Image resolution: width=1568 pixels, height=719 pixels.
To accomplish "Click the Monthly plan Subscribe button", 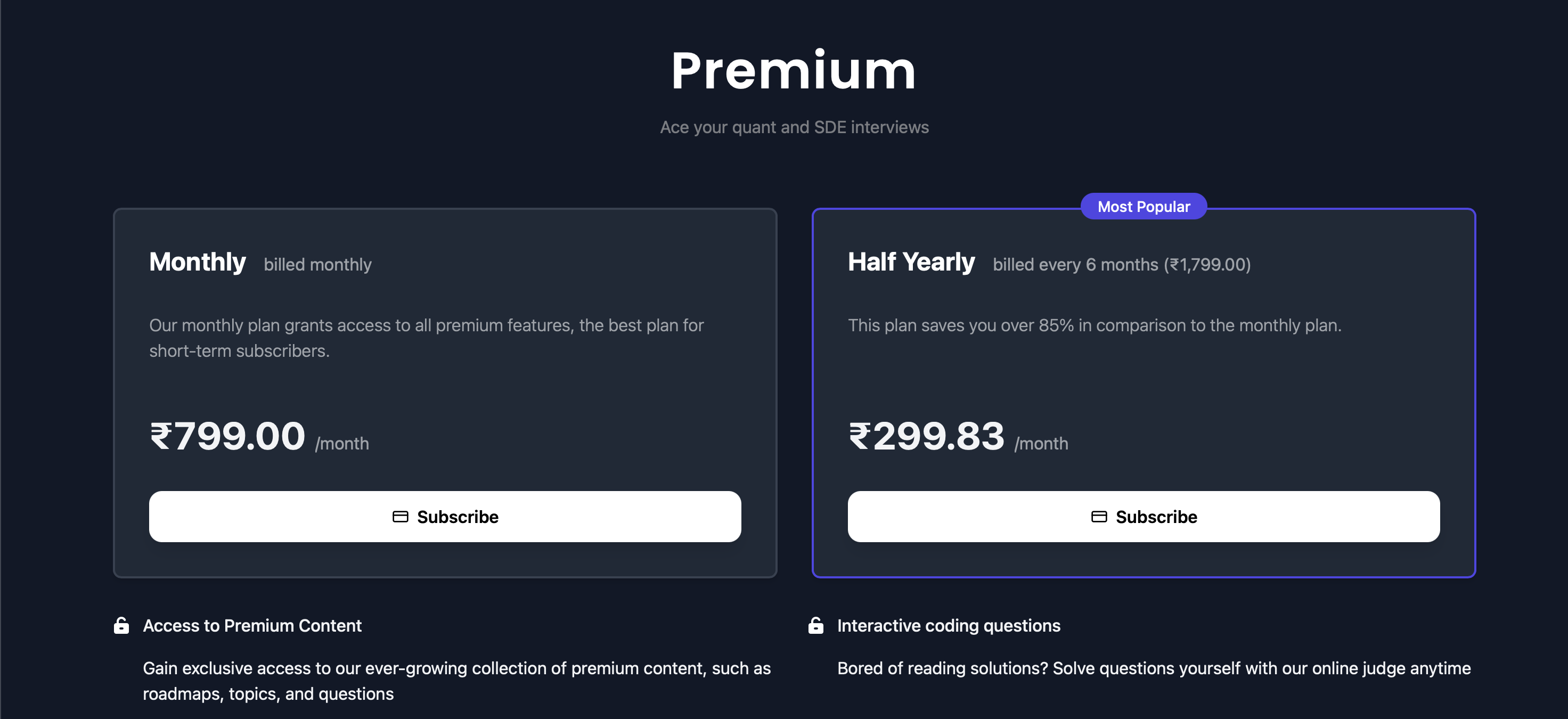I will pyautogui.click(x=444, y=516).
